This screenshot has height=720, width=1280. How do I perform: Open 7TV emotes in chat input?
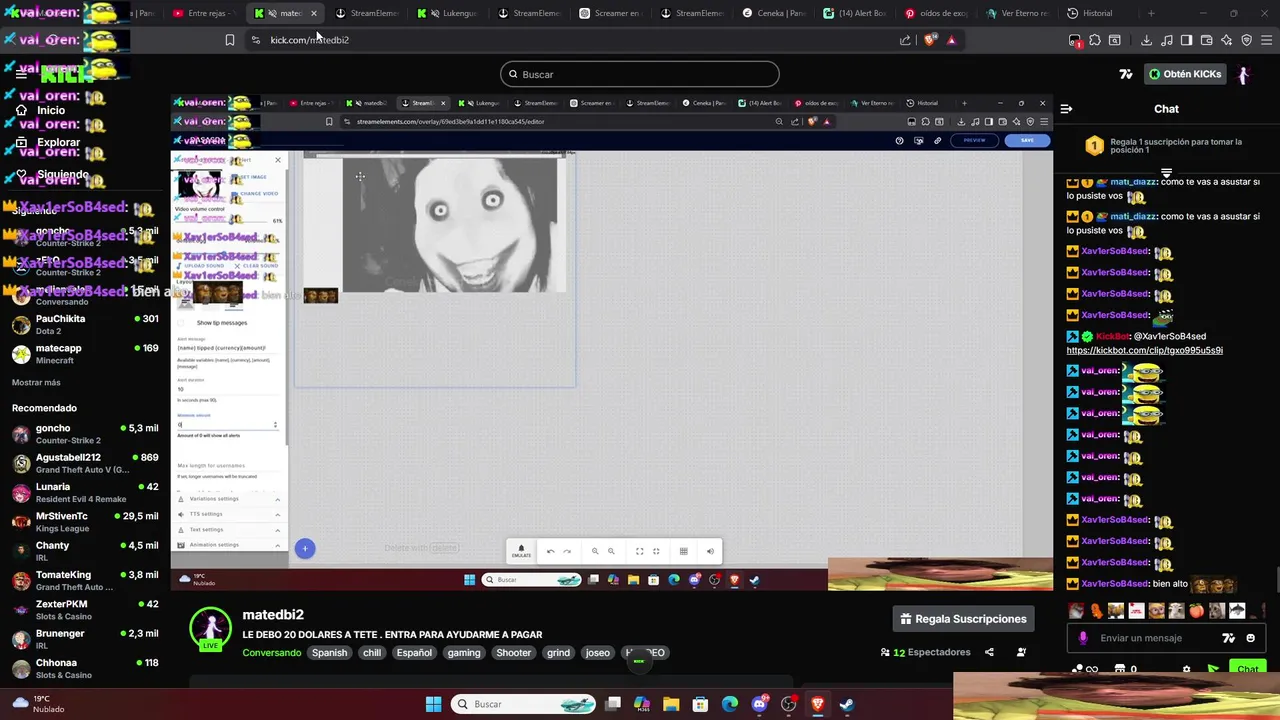click(x=1229, y=638)
